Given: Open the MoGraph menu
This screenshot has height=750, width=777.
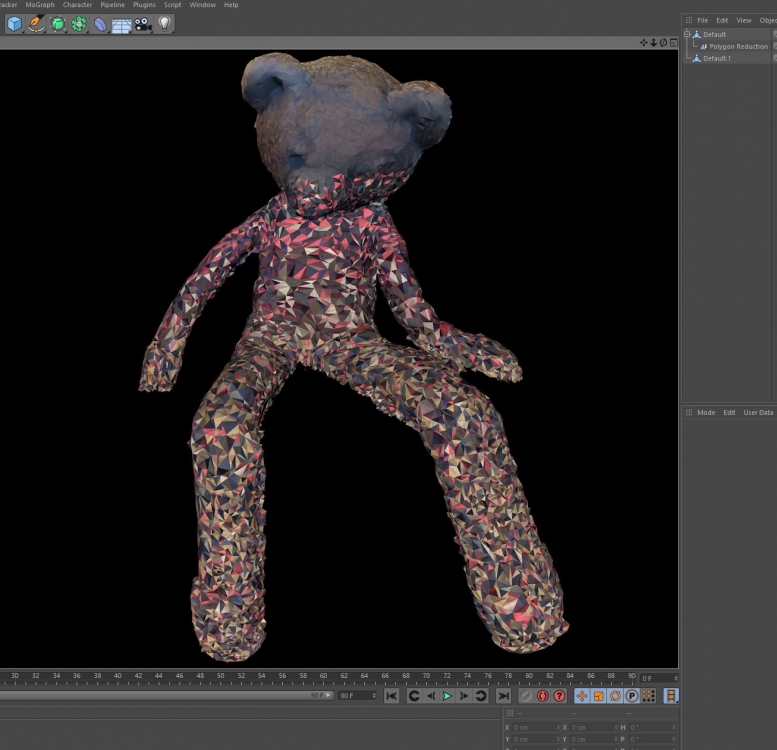Looking at the screenshot, I should pyautogui.click(x=40, y=5).
